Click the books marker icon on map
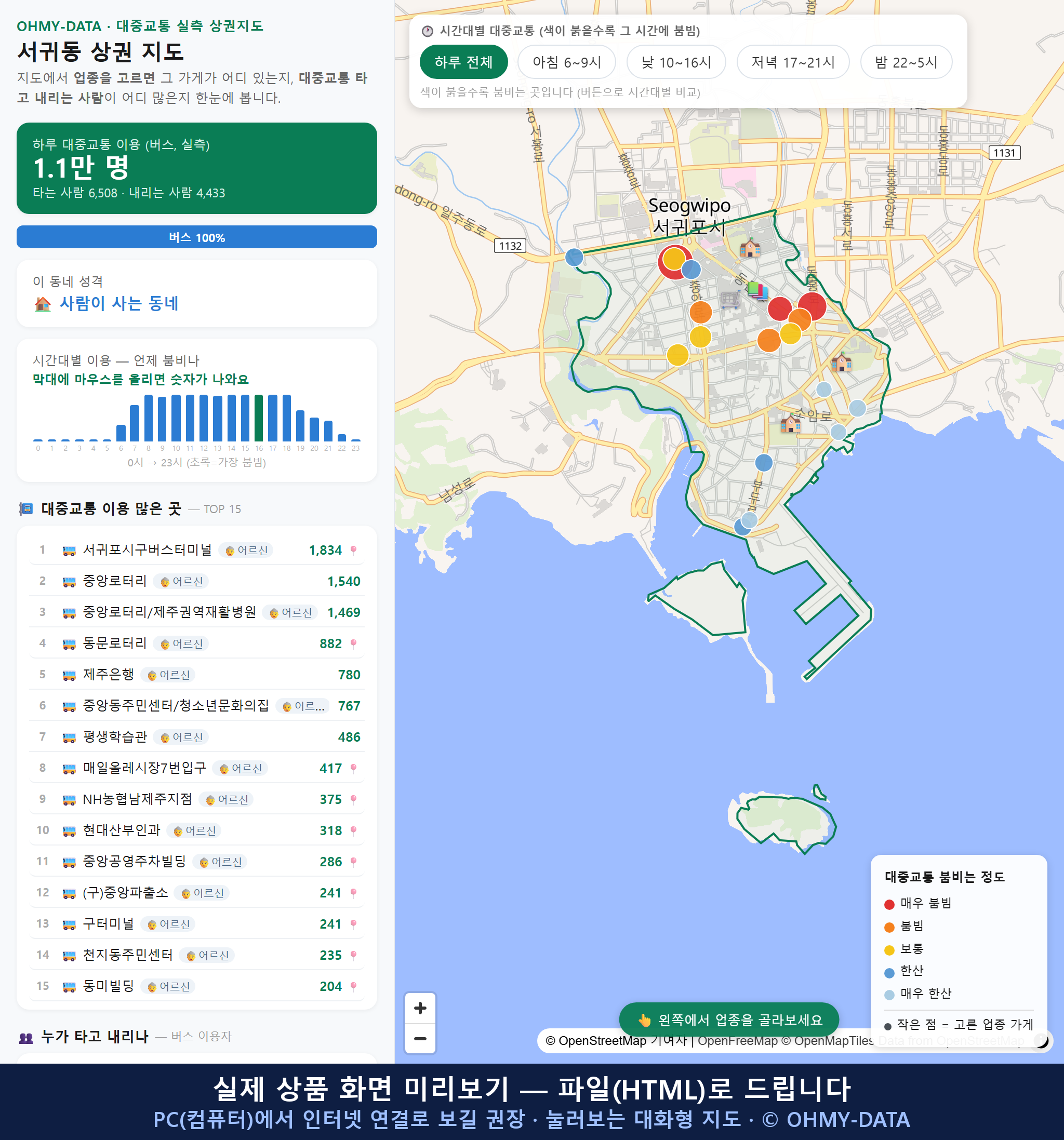This screenshot has height=1140, width=1064. [757, 290]
